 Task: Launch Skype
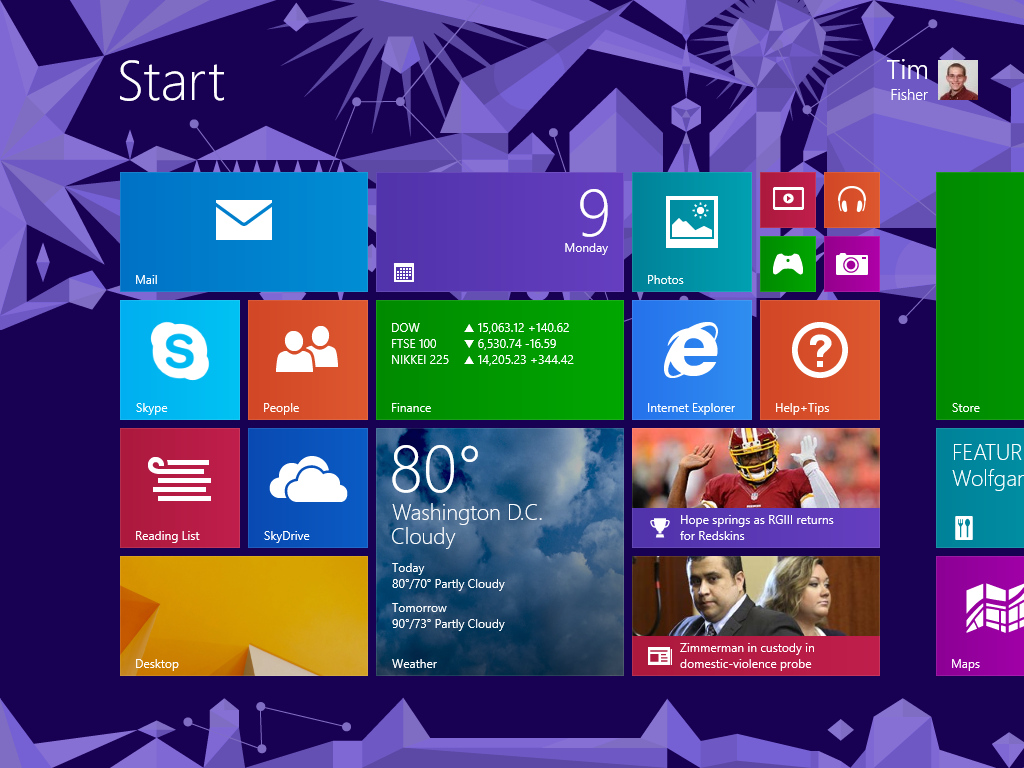coord(180,360)
